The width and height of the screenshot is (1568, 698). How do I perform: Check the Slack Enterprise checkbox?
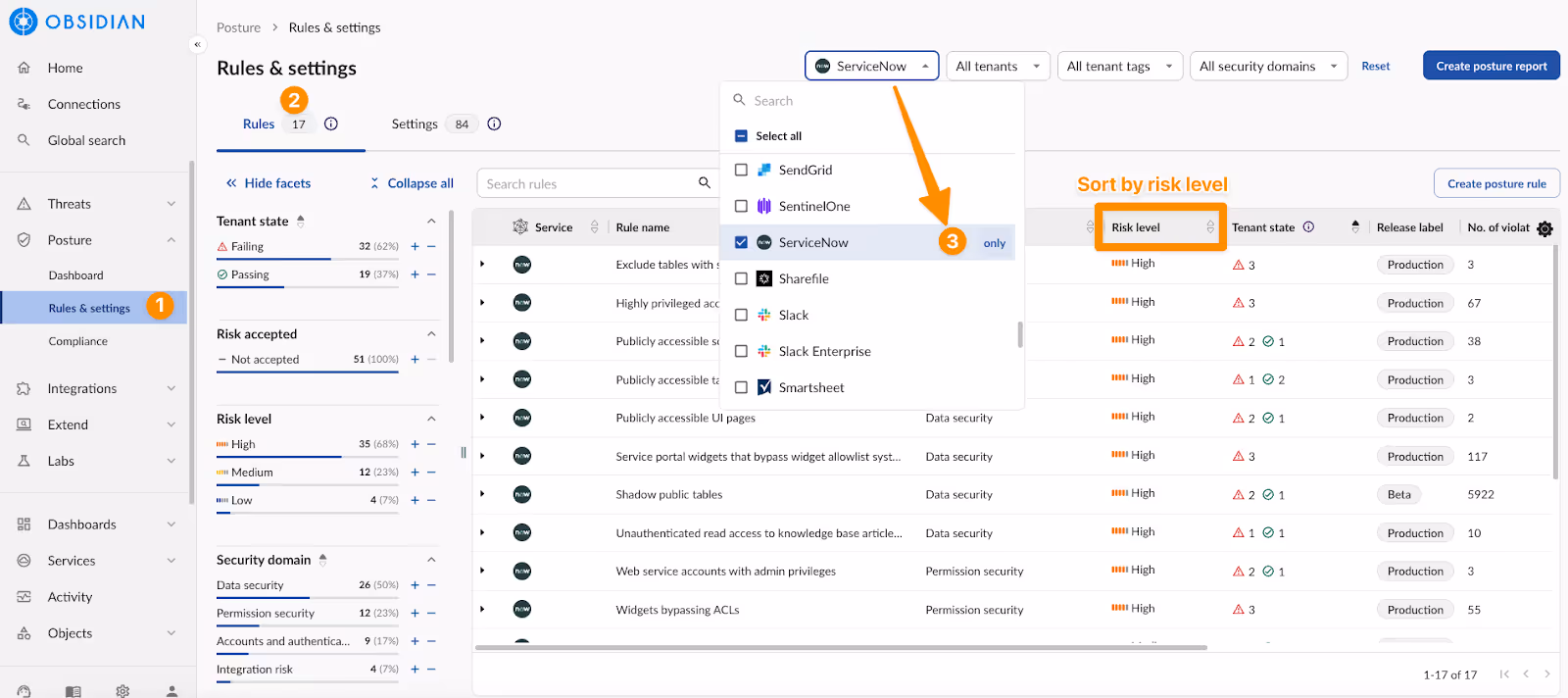click(x=741, y=351)
